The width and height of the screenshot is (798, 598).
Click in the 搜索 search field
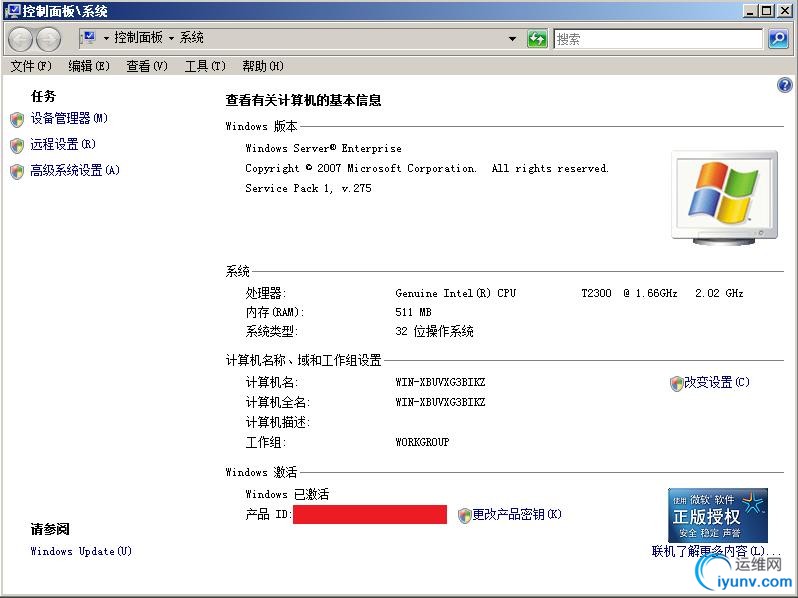658,39
